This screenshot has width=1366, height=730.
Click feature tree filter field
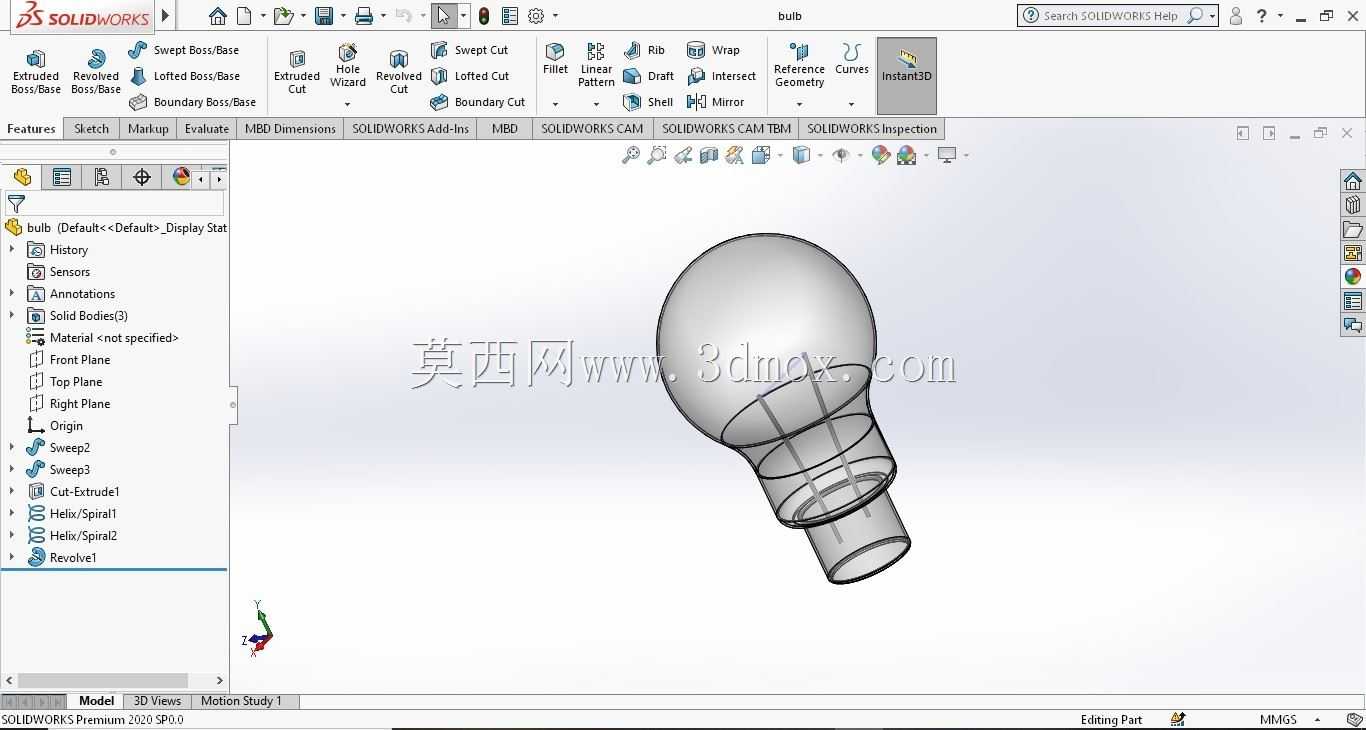pos(115,203)
